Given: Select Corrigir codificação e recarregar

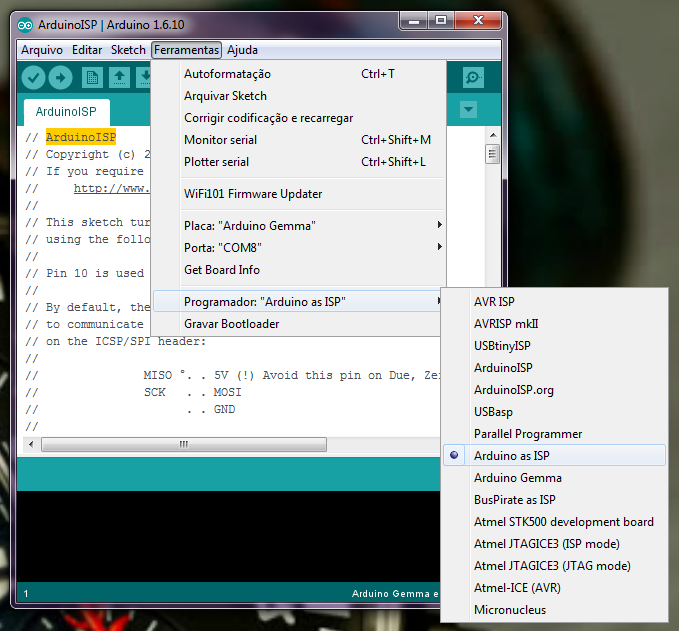Looking at the screenshot, I should 299,118.
